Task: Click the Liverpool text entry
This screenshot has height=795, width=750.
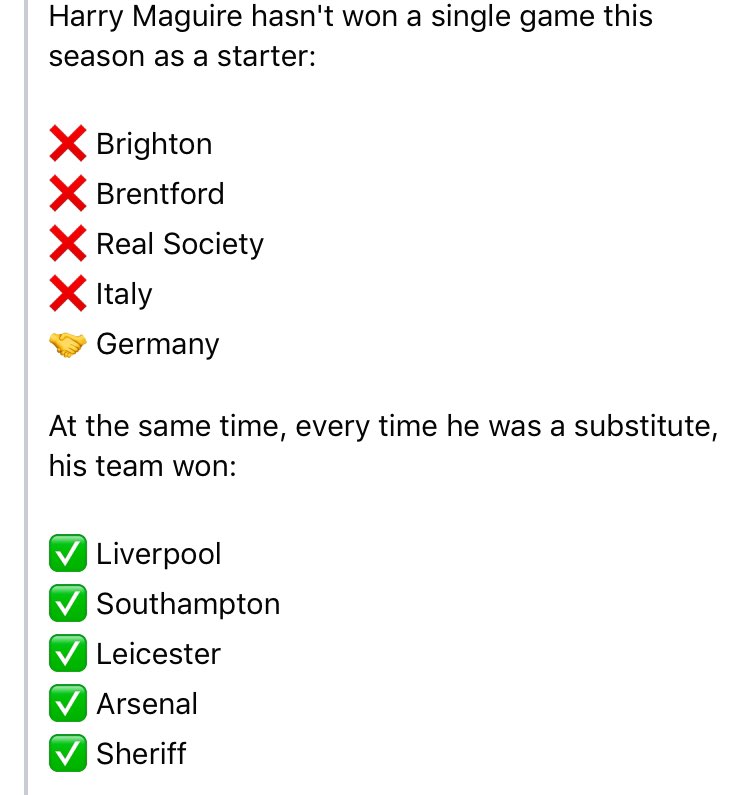Action: coord(159,554)
